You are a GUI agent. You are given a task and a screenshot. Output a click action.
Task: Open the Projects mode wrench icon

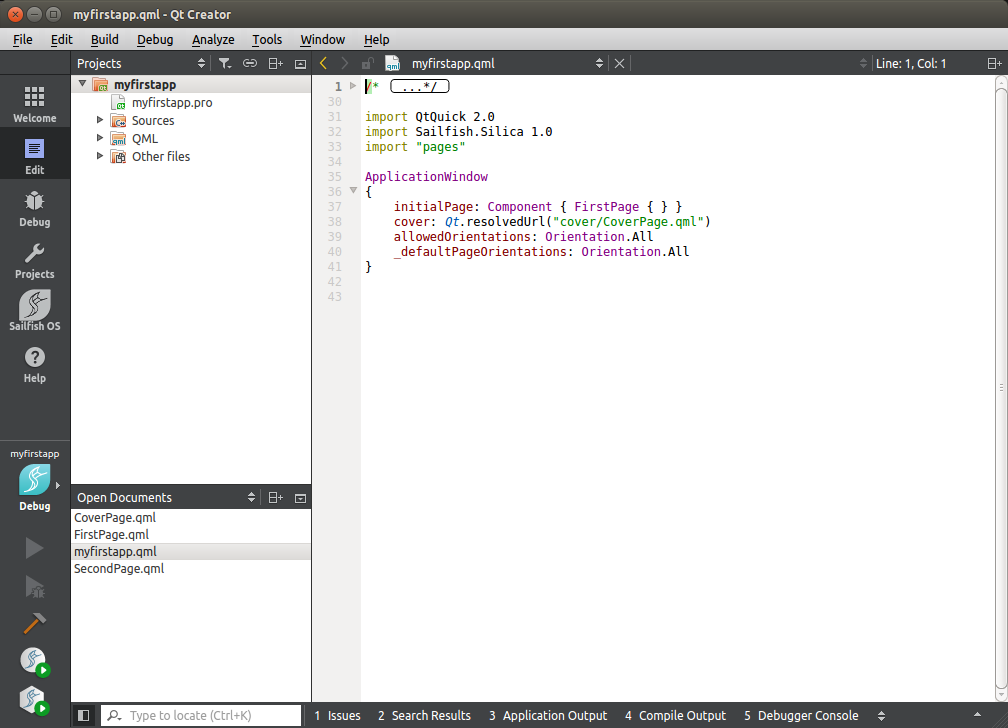[34, 260]
